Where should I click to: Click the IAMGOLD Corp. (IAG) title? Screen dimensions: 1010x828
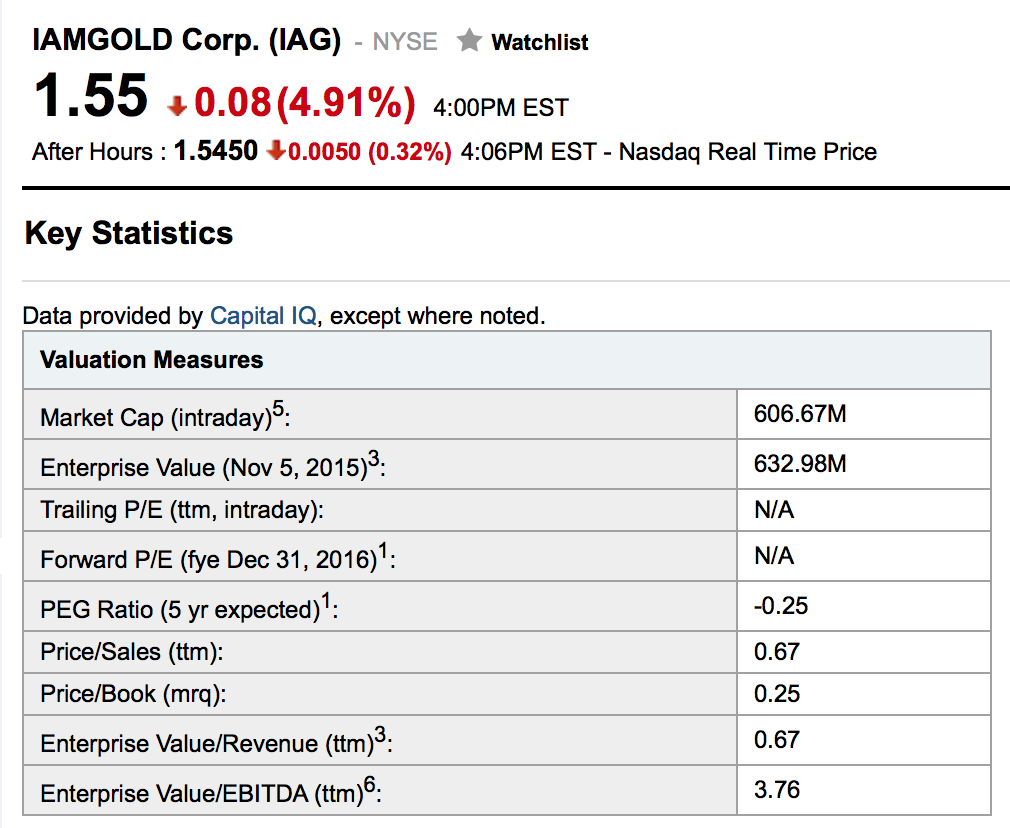coord(187,41)
